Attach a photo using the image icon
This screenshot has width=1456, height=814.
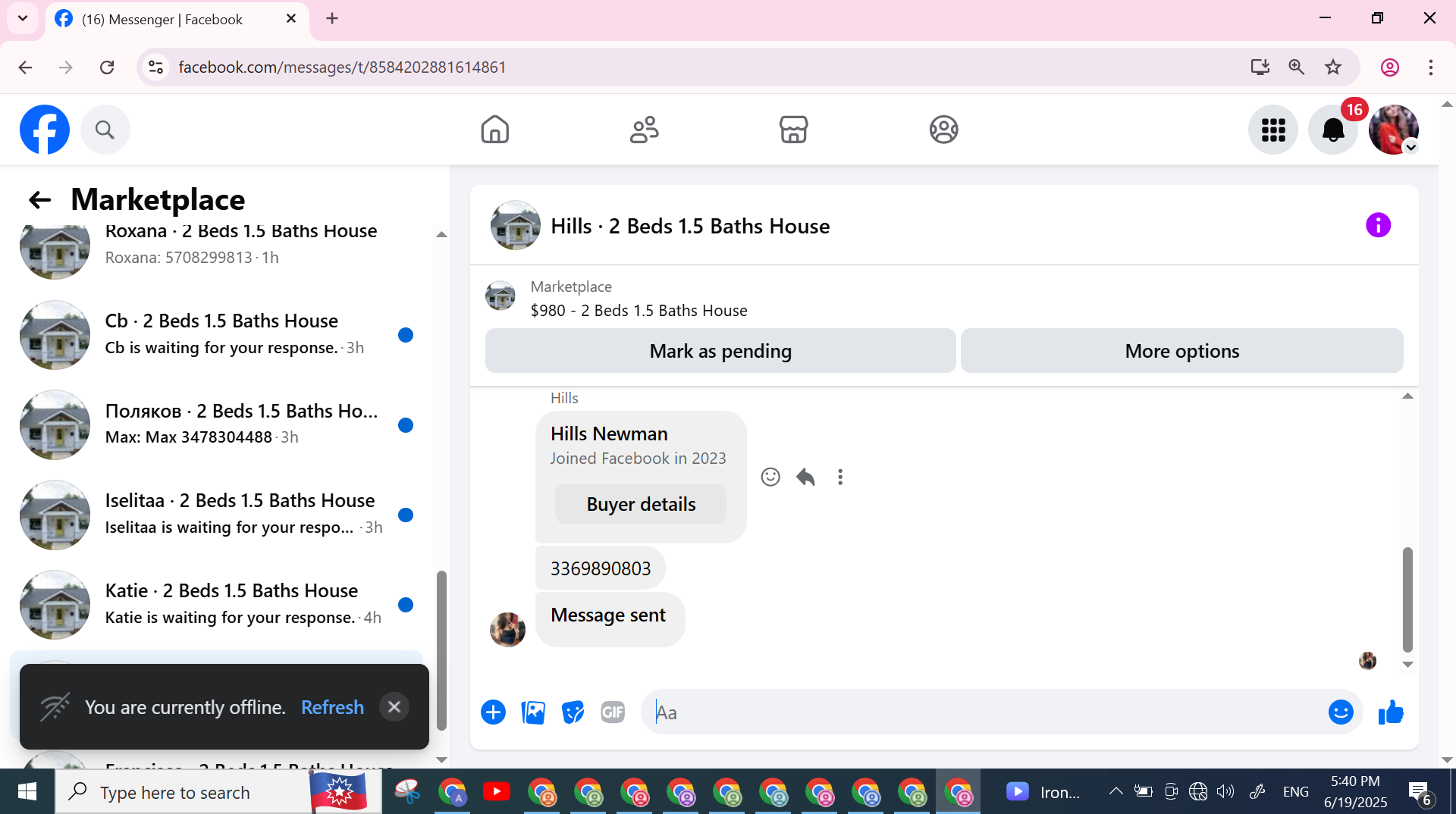(533, 712)
